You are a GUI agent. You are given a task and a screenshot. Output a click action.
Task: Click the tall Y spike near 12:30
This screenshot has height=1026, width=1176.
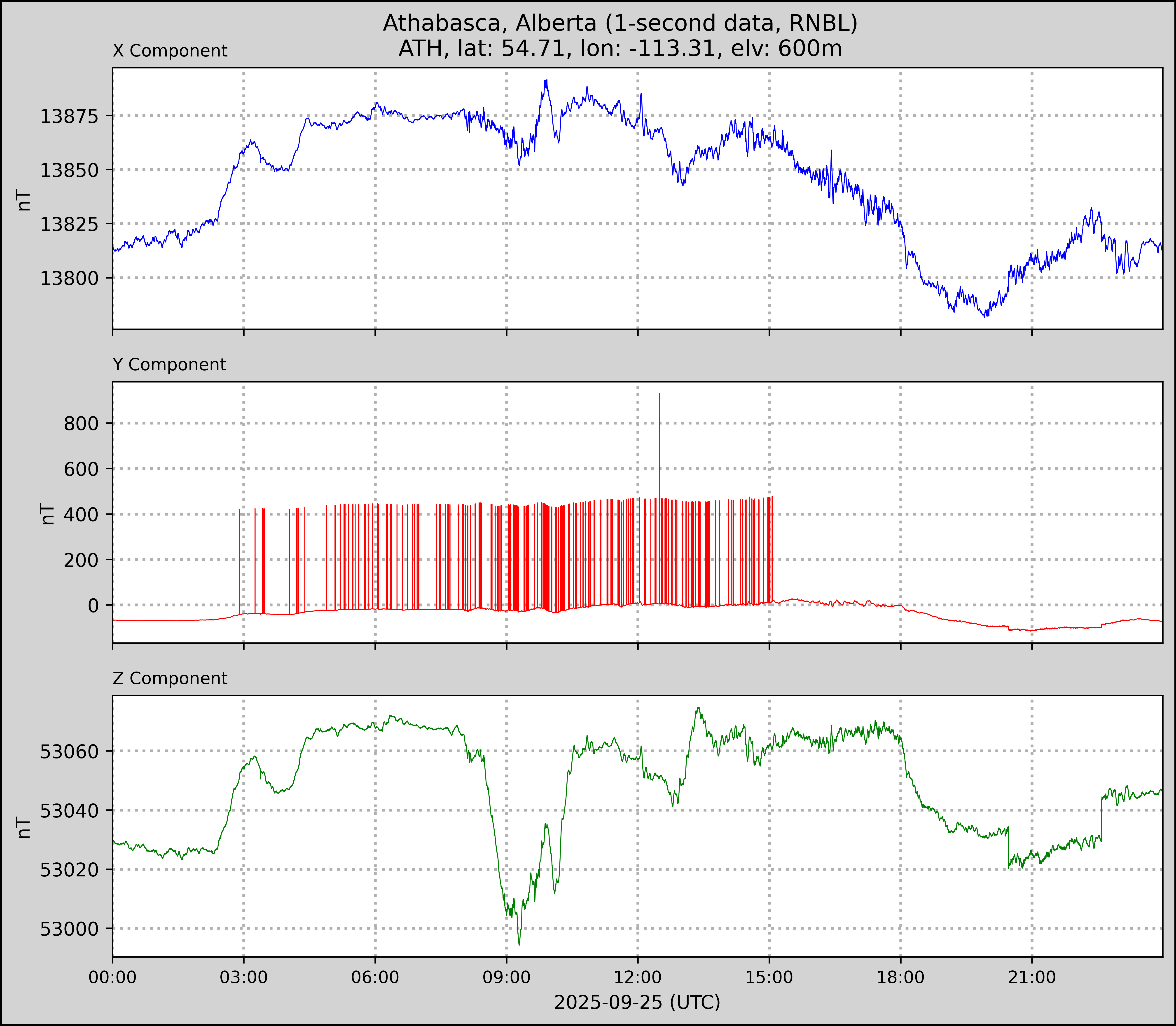(x=659, y=435)
